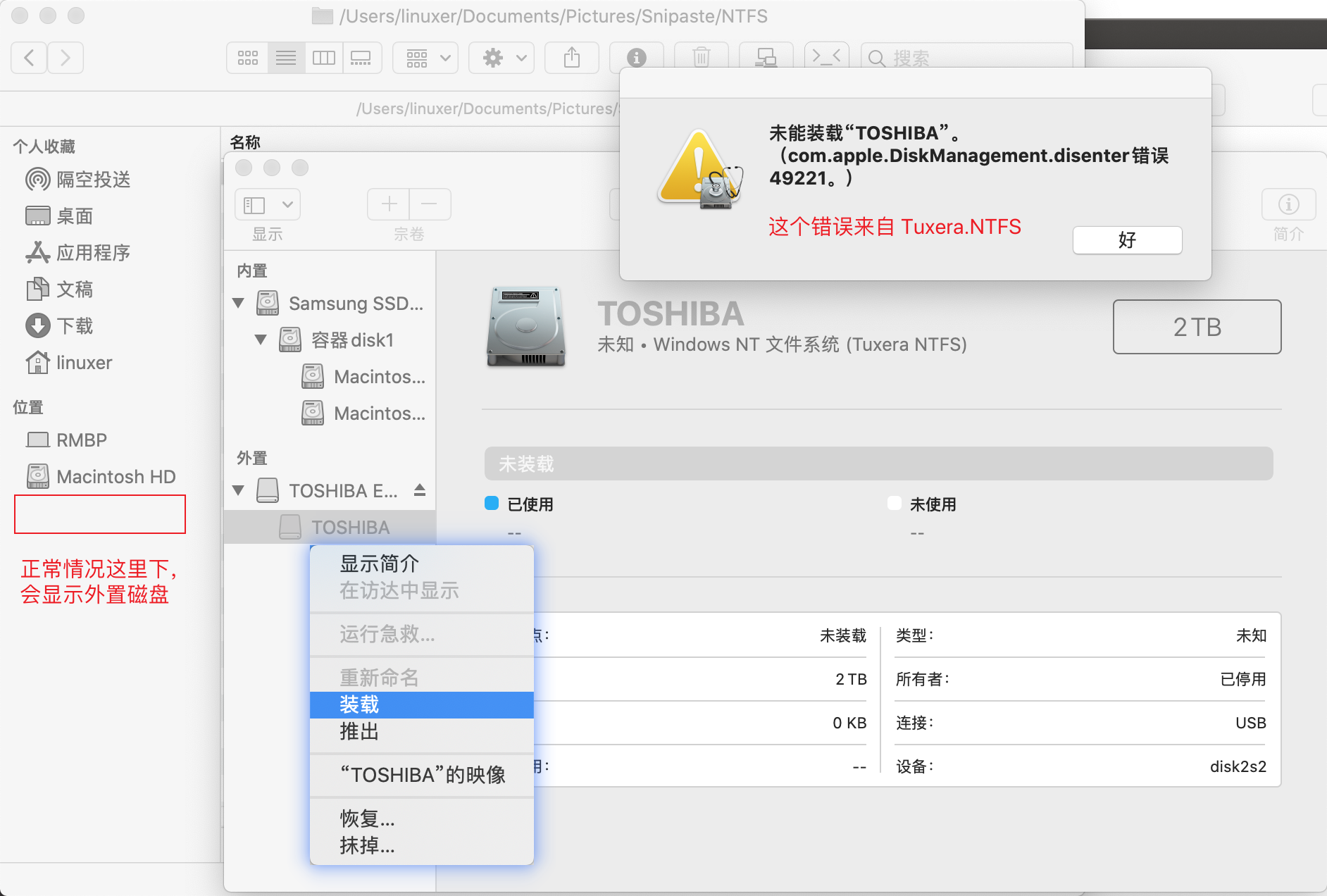Click the trash icon in Finder toolbar
1327x896 pixels.
[x=701, y=58]
